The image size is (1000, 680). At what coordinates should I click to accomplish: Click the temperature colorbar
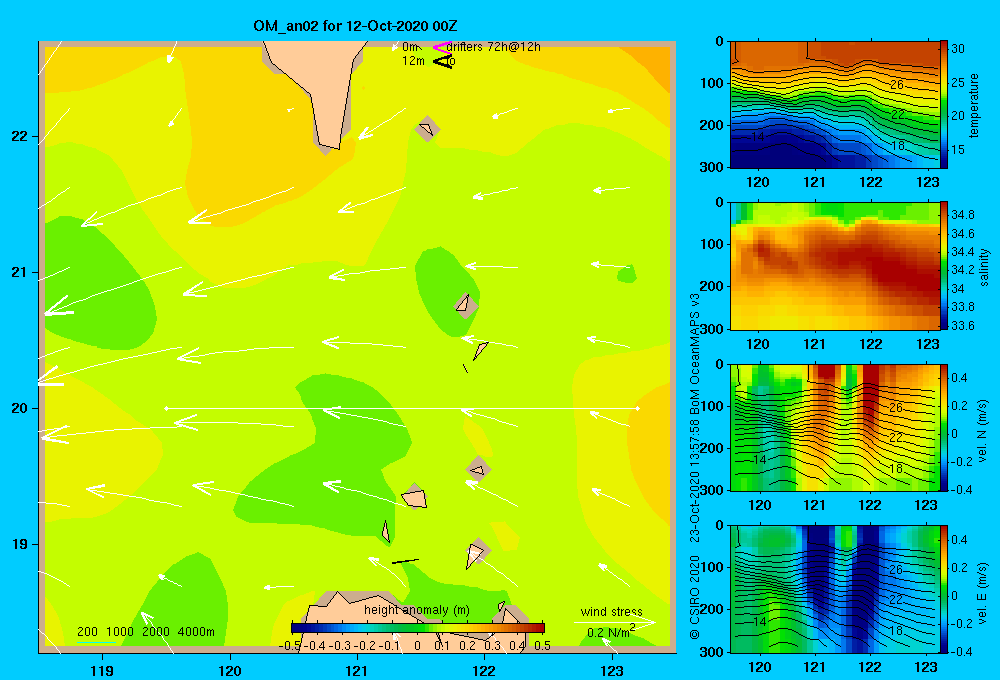pos(944,105)
